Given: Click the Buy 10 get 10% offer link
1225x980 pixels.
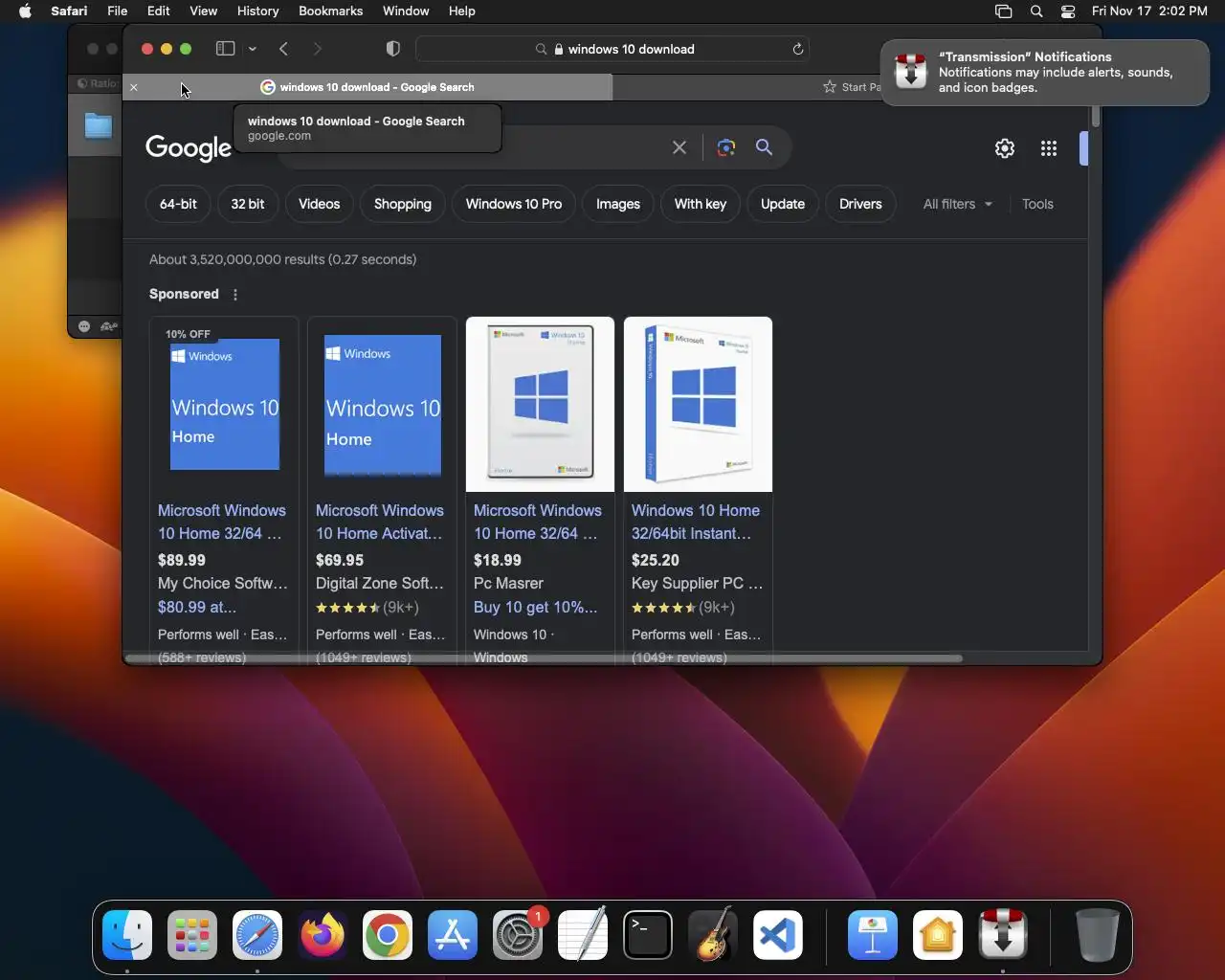Looking at the screenshot, I should (535, 607).
